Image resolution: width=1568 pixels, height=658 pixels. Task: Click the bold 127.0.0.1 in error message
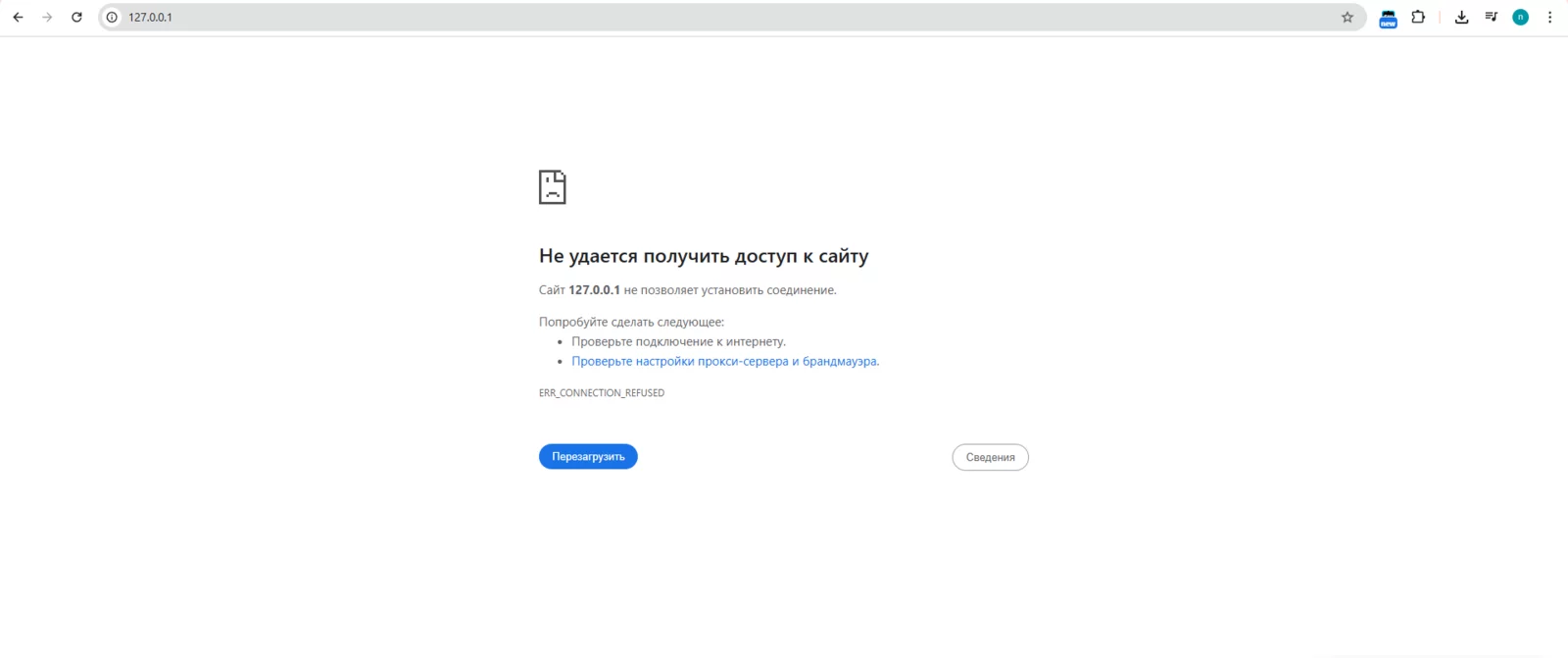point(594,290)
